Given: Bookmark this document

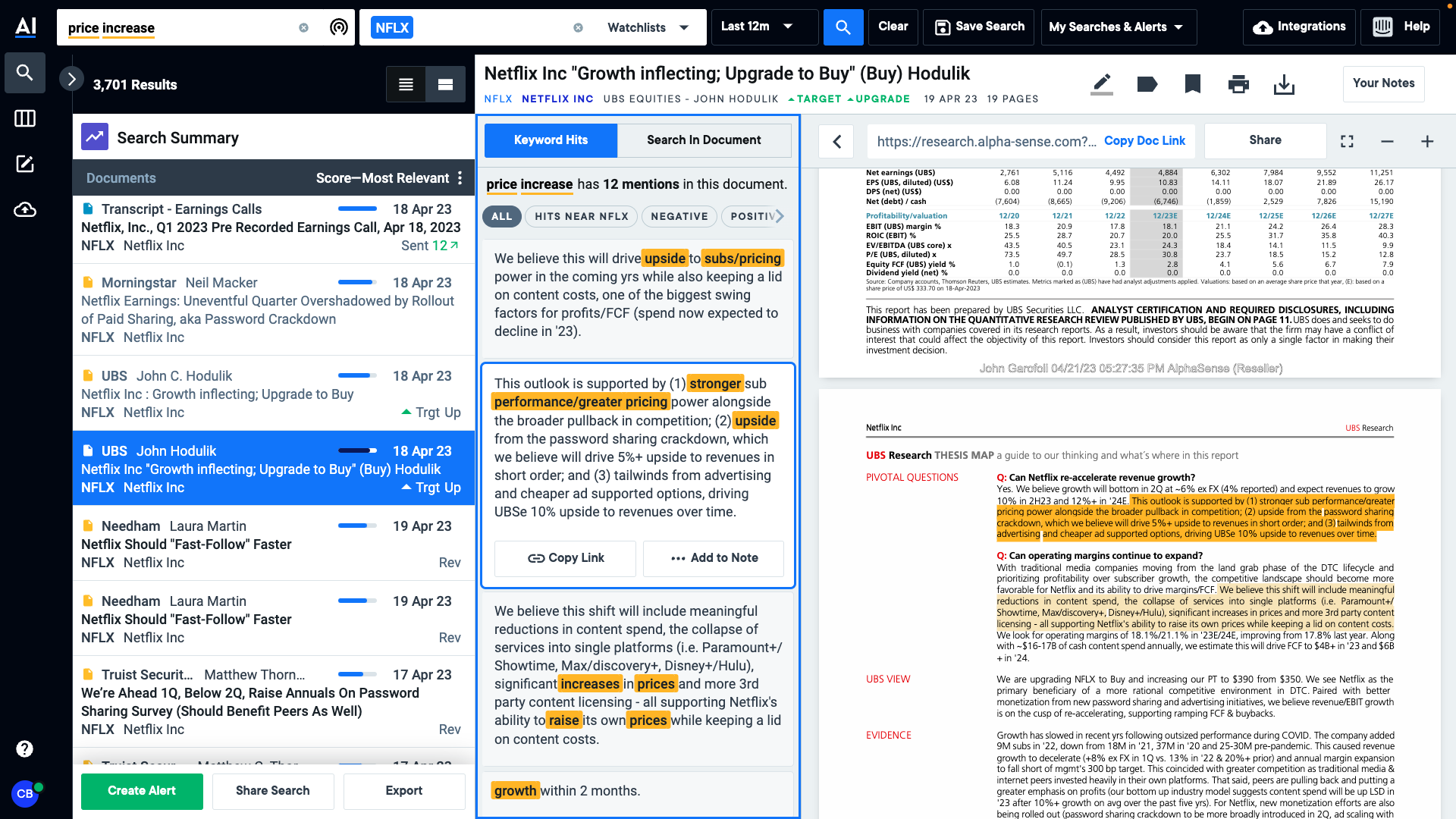Looking at the screenshot, I should click(x=1193, y=83).
